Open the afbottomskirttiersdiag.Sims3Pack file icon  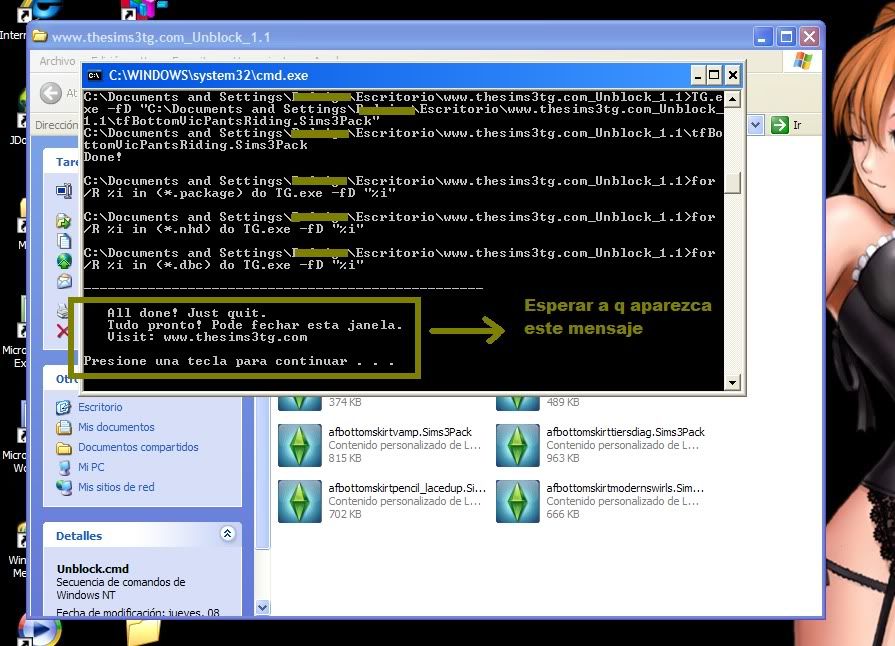pos(518,445)
